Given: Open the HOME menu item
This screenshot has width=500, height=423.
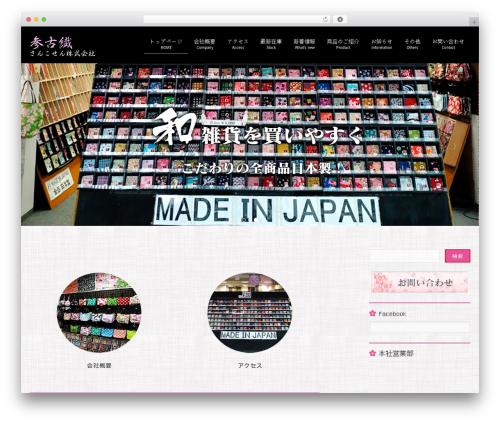Looking at the screenshot, I should [166, 44].
